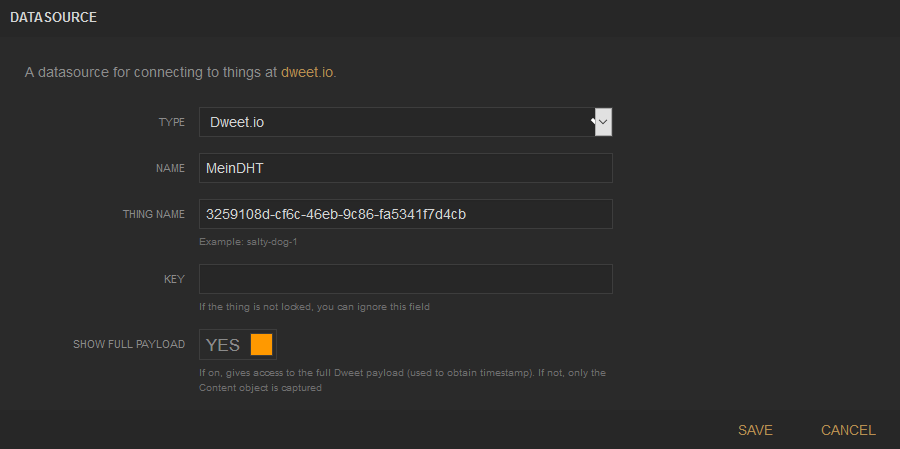
Task: Toggle the Show Full Payload switch
Action: 238,344
